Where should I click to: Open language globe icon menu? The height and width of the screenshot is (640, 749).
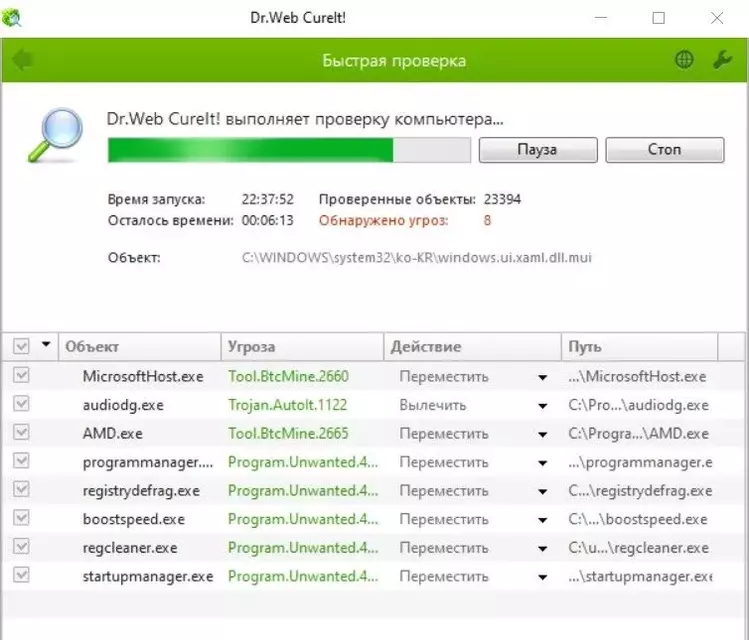click(684, 60)
